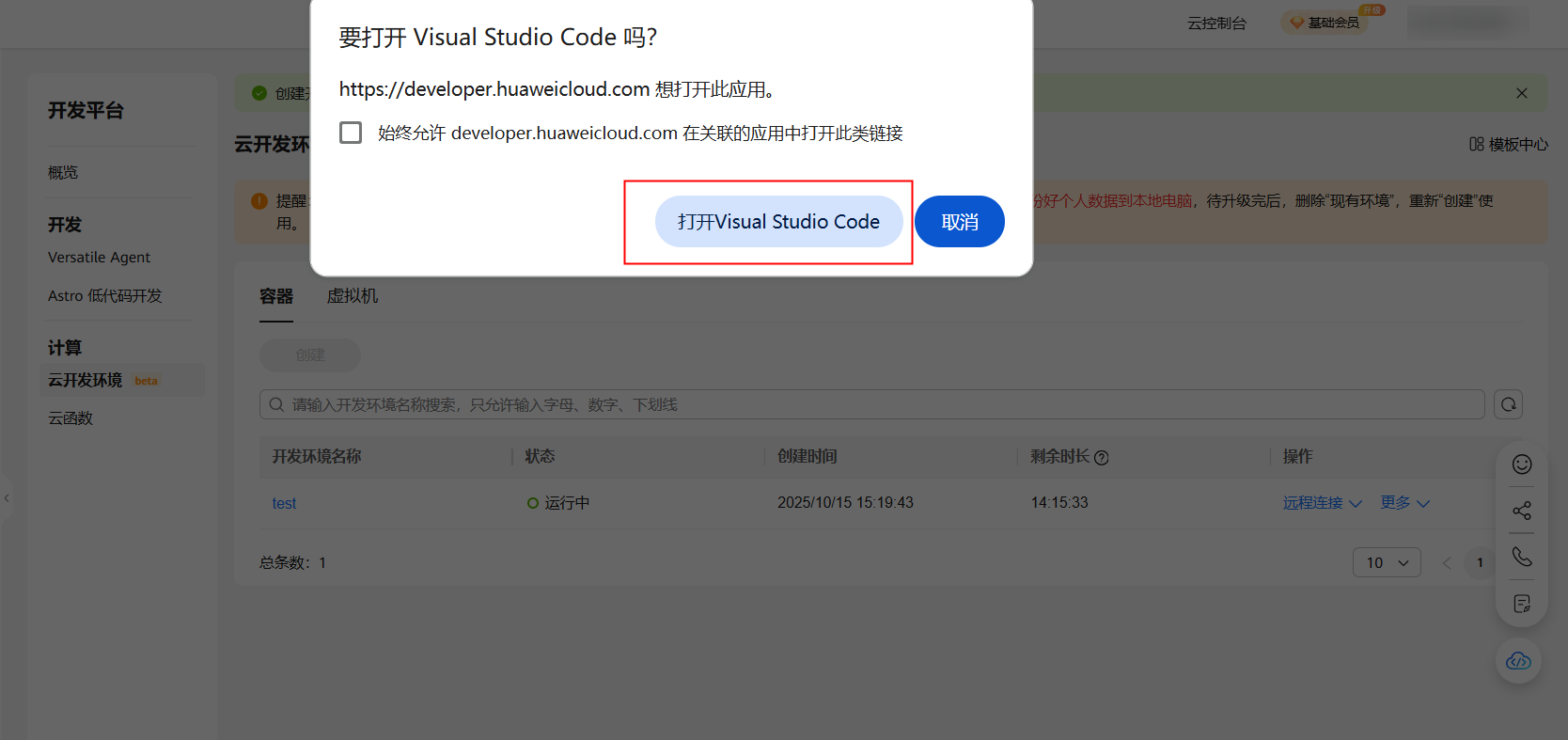
Task: Open the cloud code floating button
Action: pos(1518,661)
